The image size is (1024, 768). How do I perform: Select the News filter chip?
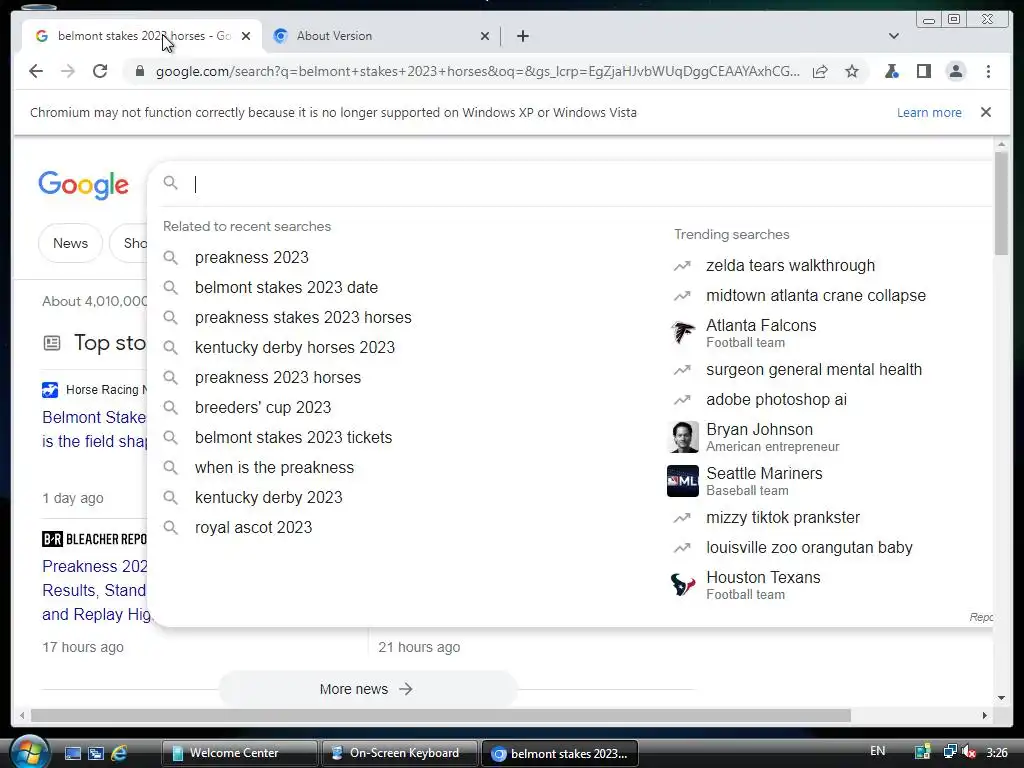[71, 243]
